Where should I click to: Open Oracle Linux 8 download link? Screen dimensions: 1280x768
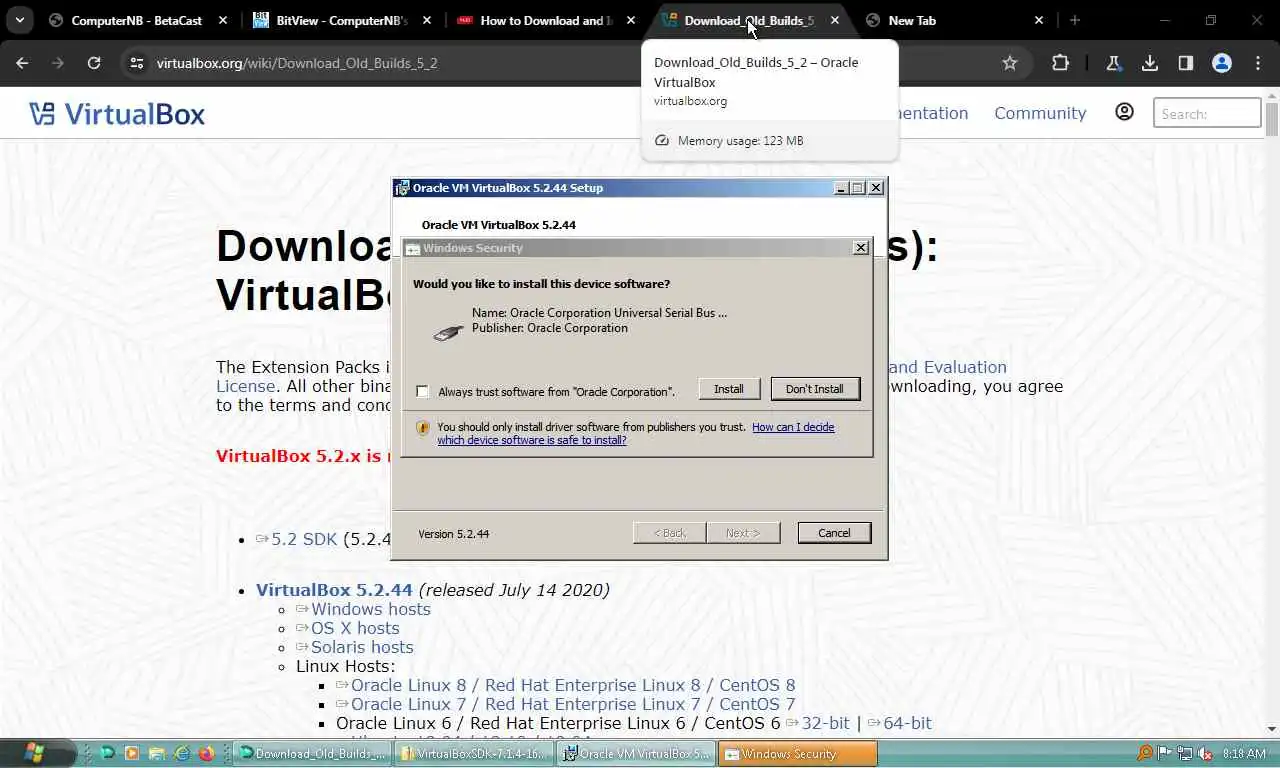tap(573, 685)
